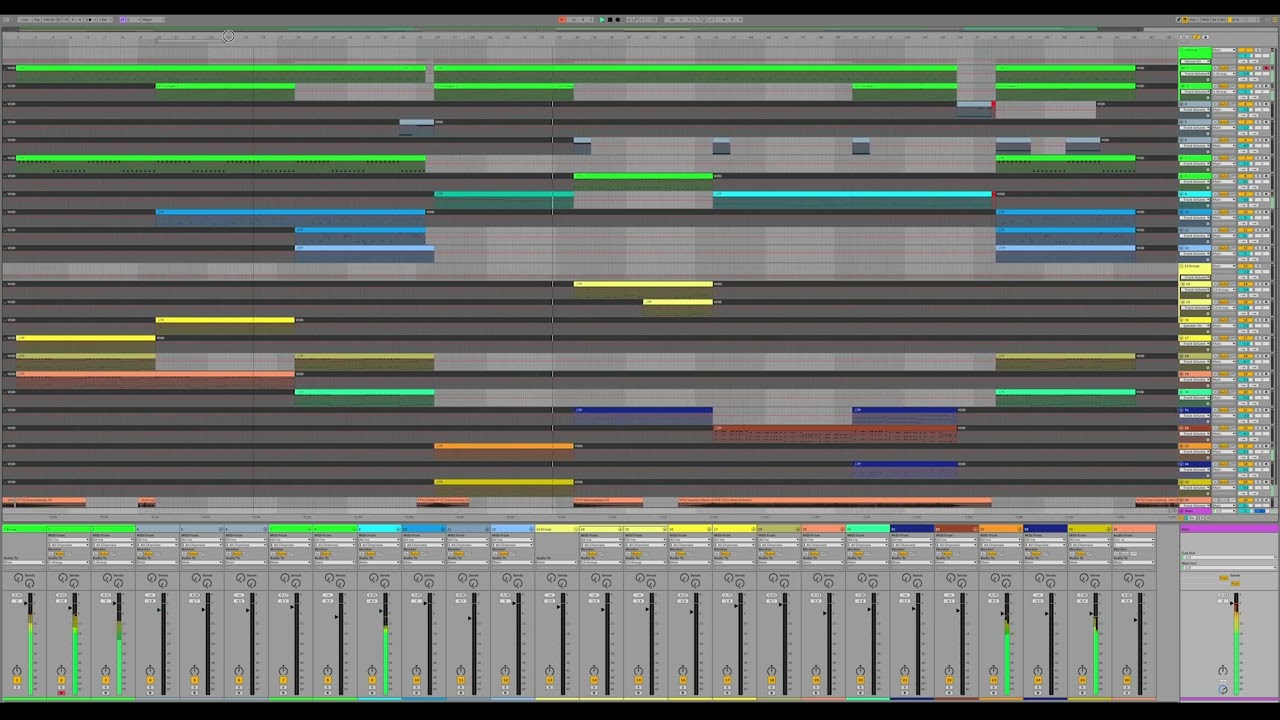
Task: Click the yellow icon at the control bar's right end
Action: pos(1275,20)
